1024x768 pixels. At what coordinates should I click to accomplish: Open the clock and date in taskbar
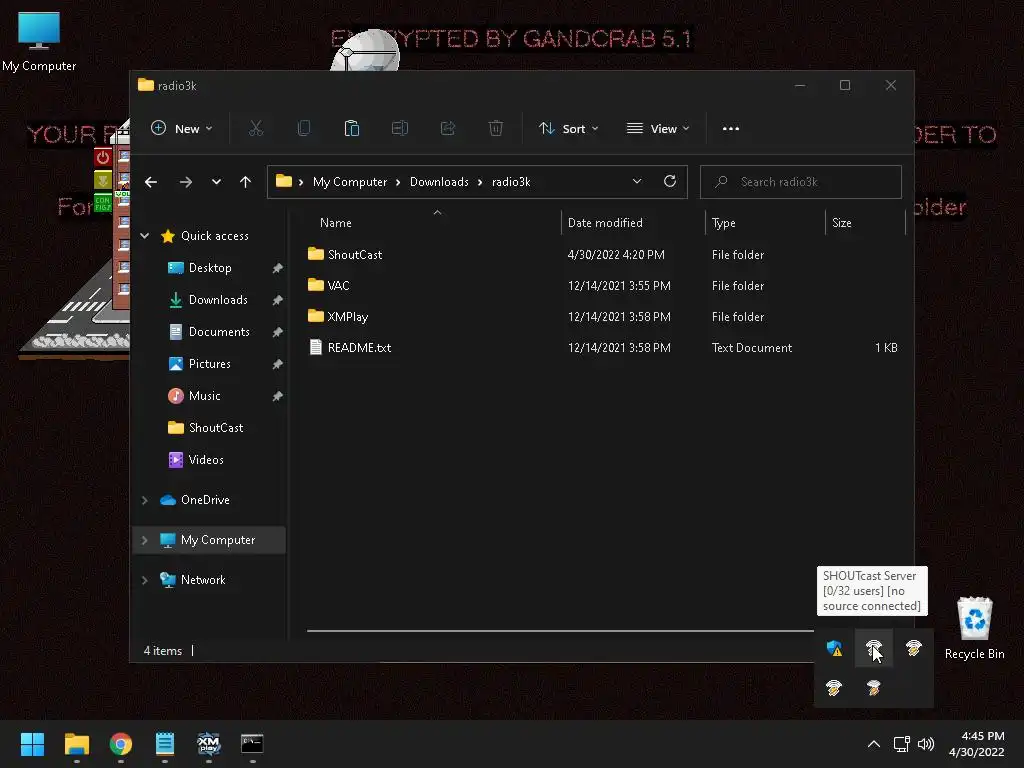[976, 744]
